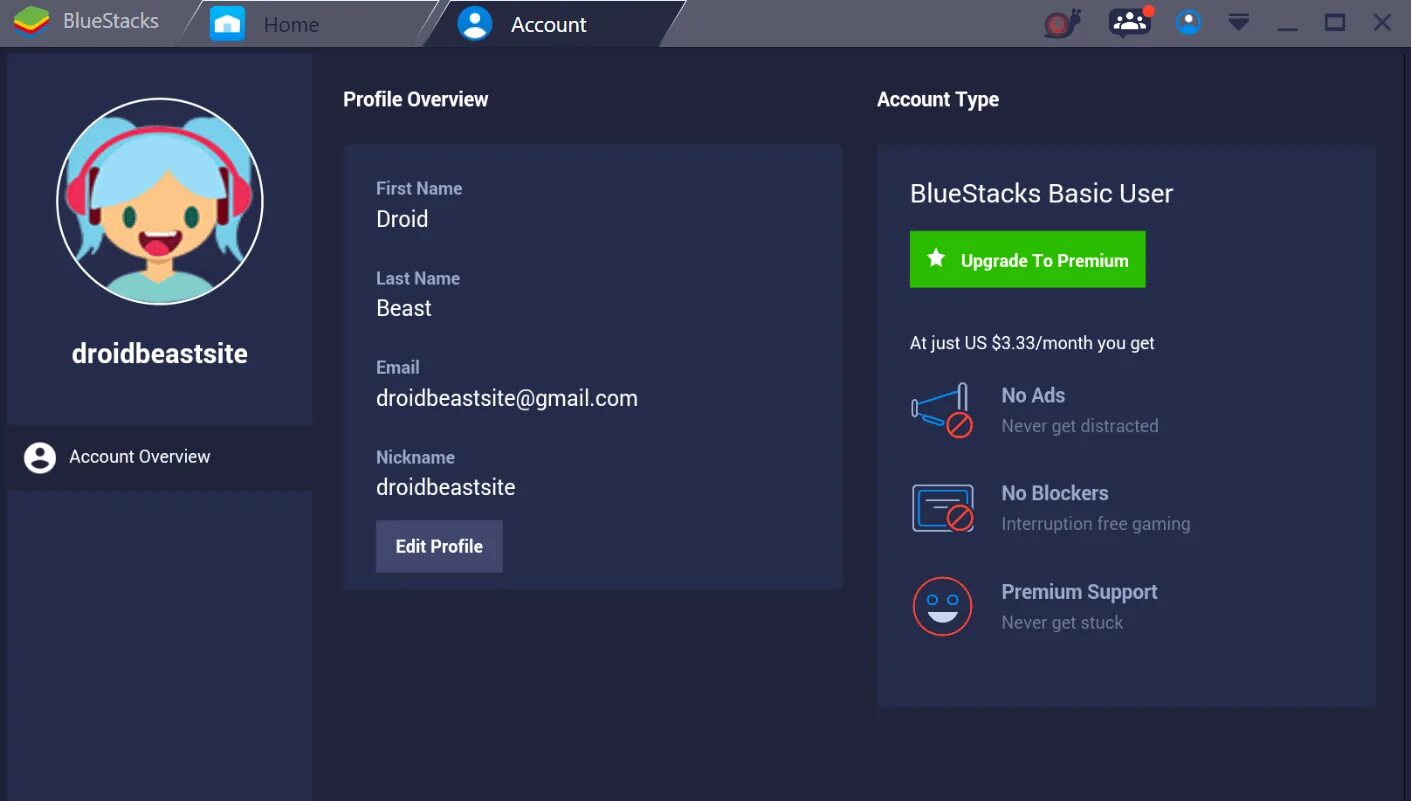
Task: Click the No Ads feature title
Action: [1033, 395]
